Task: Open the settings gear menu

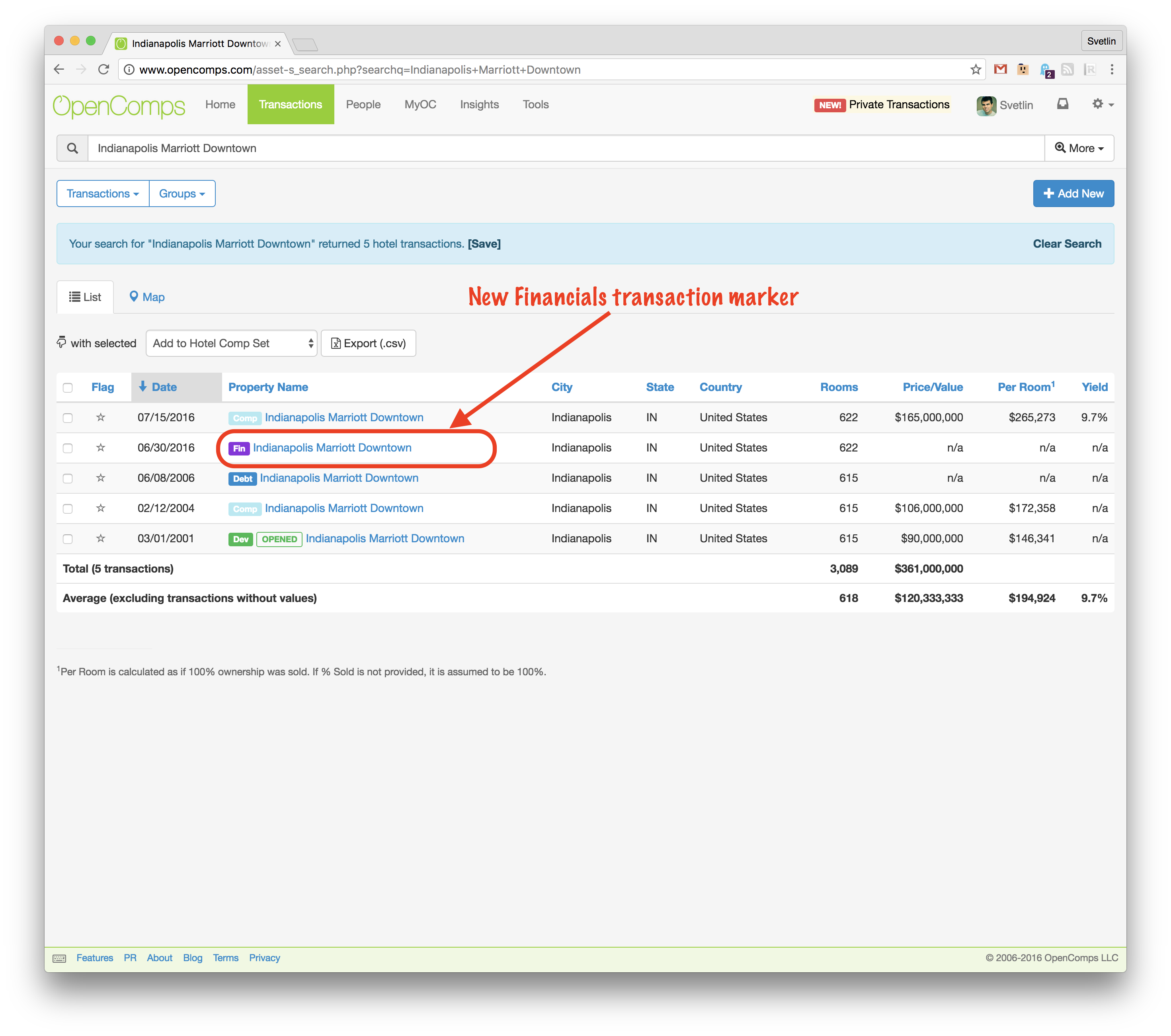Action: [1102, 104]
